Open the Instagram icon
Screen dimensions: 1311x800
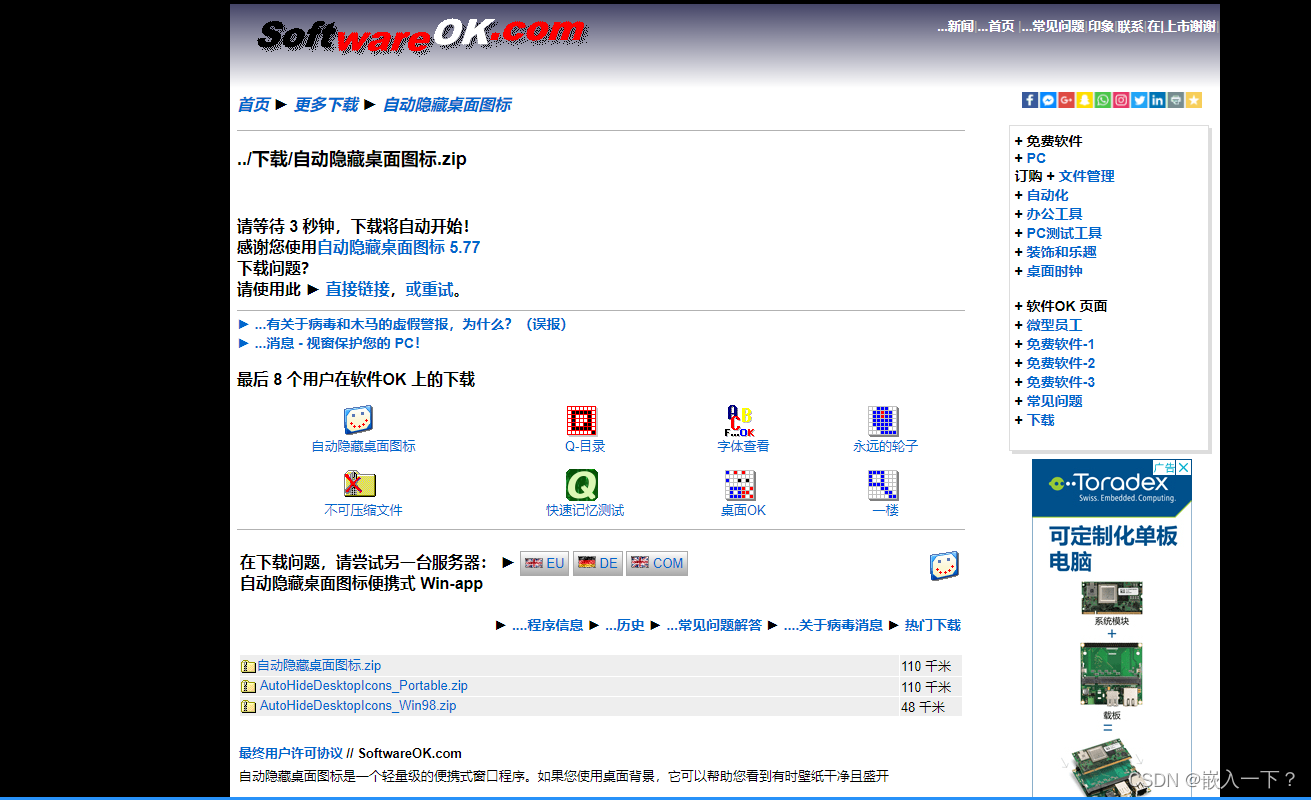pos(1121,100)
